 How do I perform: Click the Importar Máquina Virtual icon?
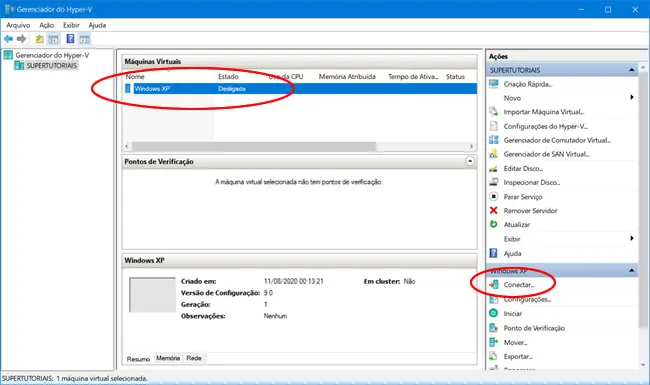click(x=494, y=112)
